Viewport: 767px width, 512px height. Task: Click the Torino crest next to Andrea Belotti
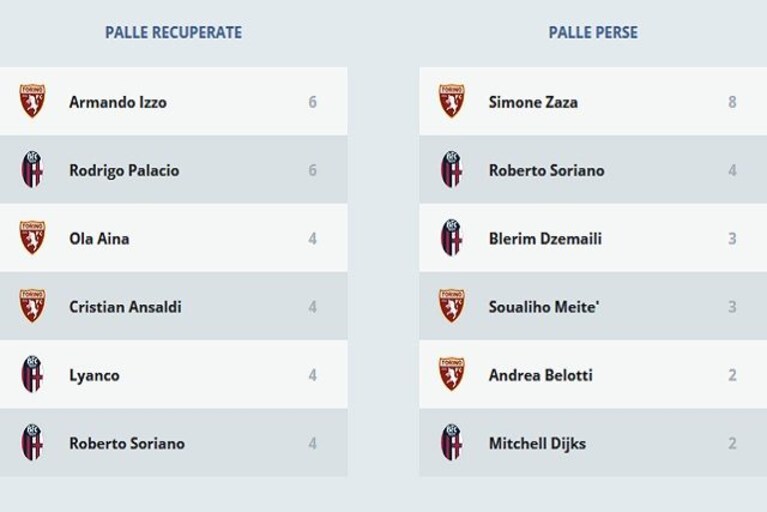(451, 375)
